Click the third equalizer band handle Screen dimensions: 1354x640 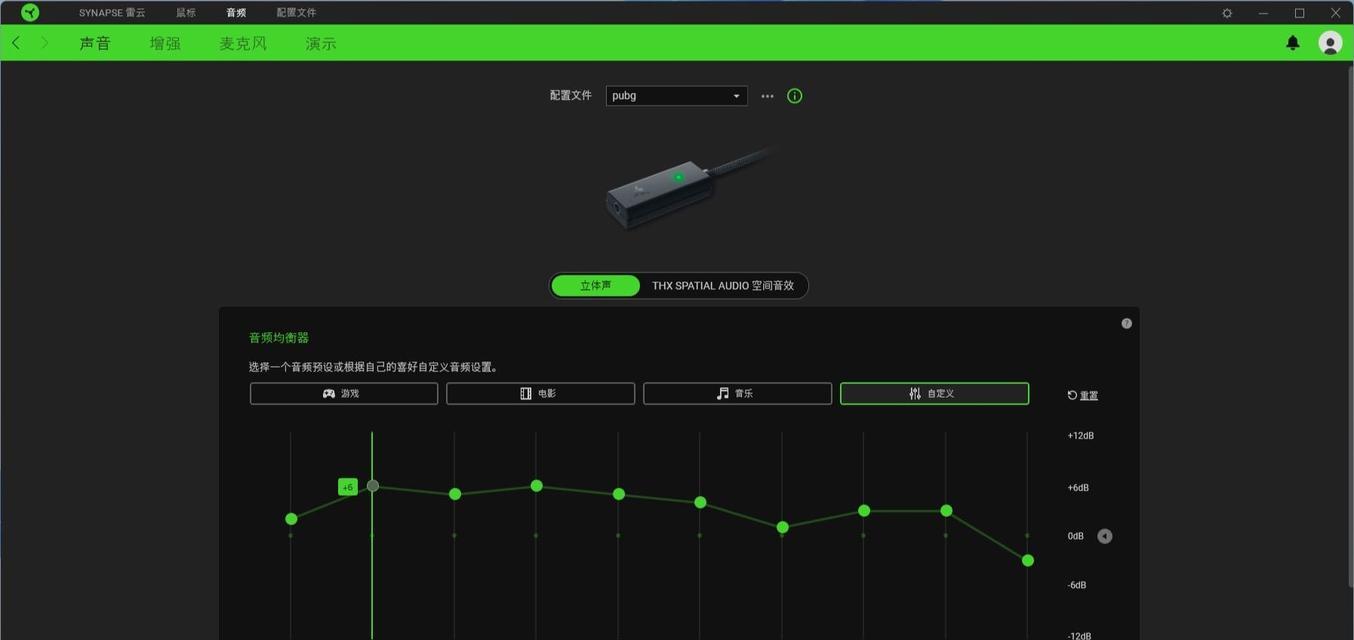455,494
